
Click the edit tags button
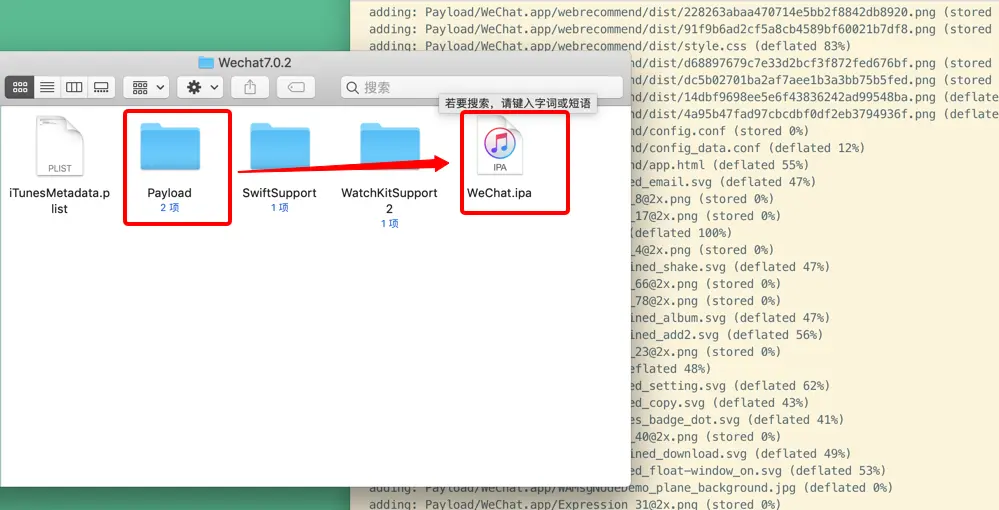coord(296,87)
